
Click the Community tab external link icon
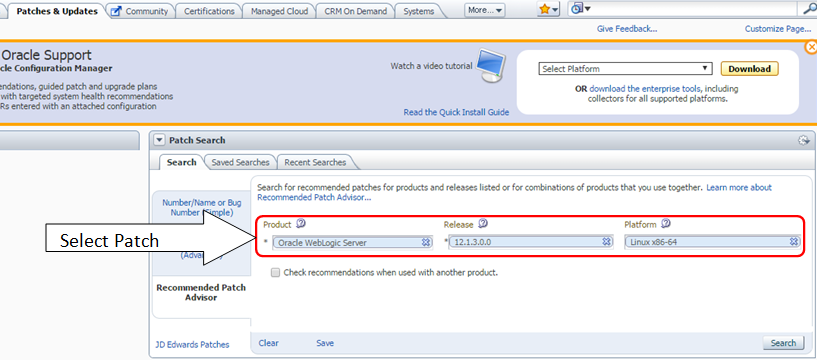(117, 11)
